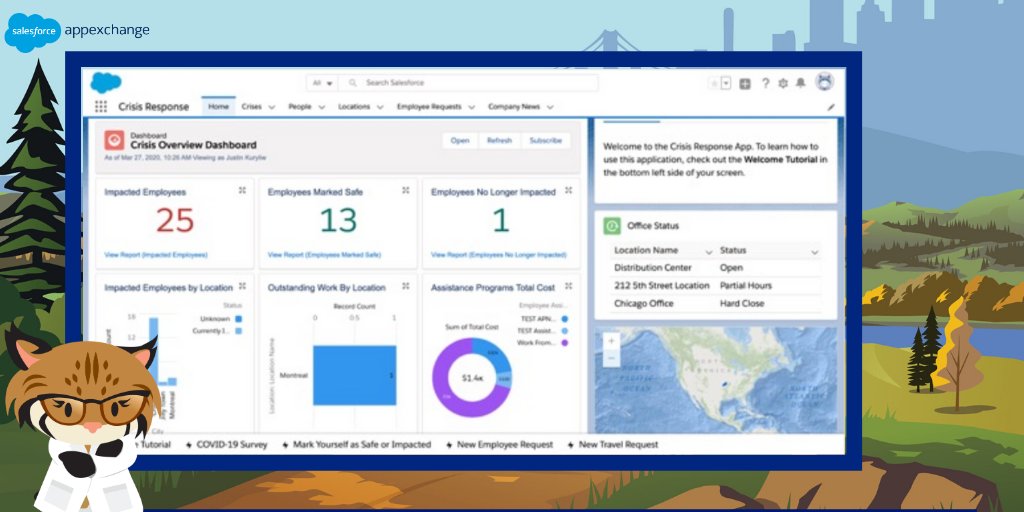The height and width of the screenshot is (512, 1024).
Task: Expand the Employee Requests tab chevron
Action: (472, 107)
